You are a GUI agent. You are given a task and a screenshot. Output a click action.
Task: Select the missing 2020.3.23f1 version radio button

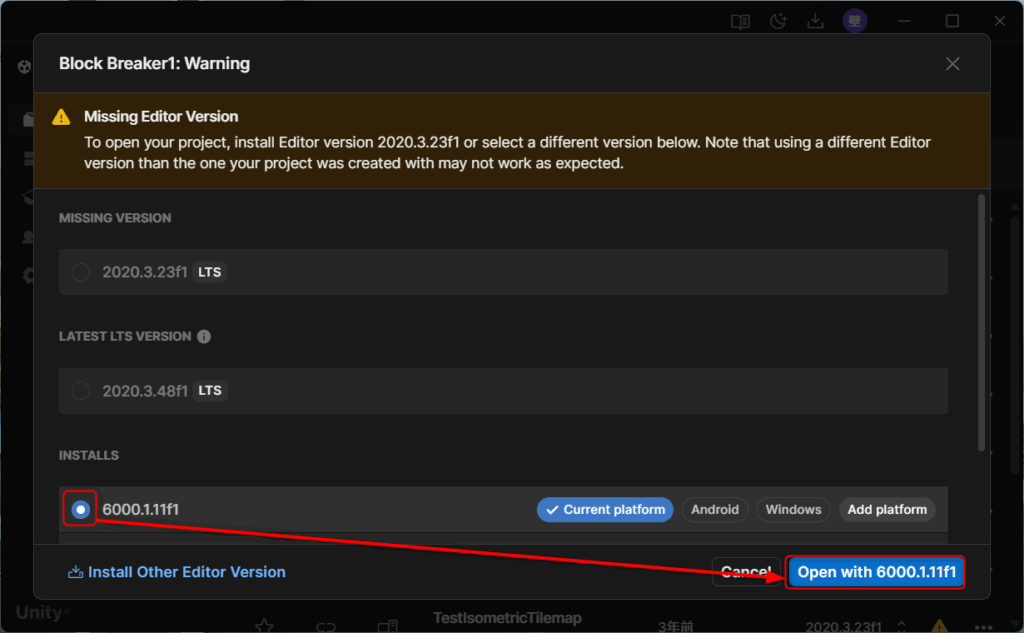[x=80, y=272]
